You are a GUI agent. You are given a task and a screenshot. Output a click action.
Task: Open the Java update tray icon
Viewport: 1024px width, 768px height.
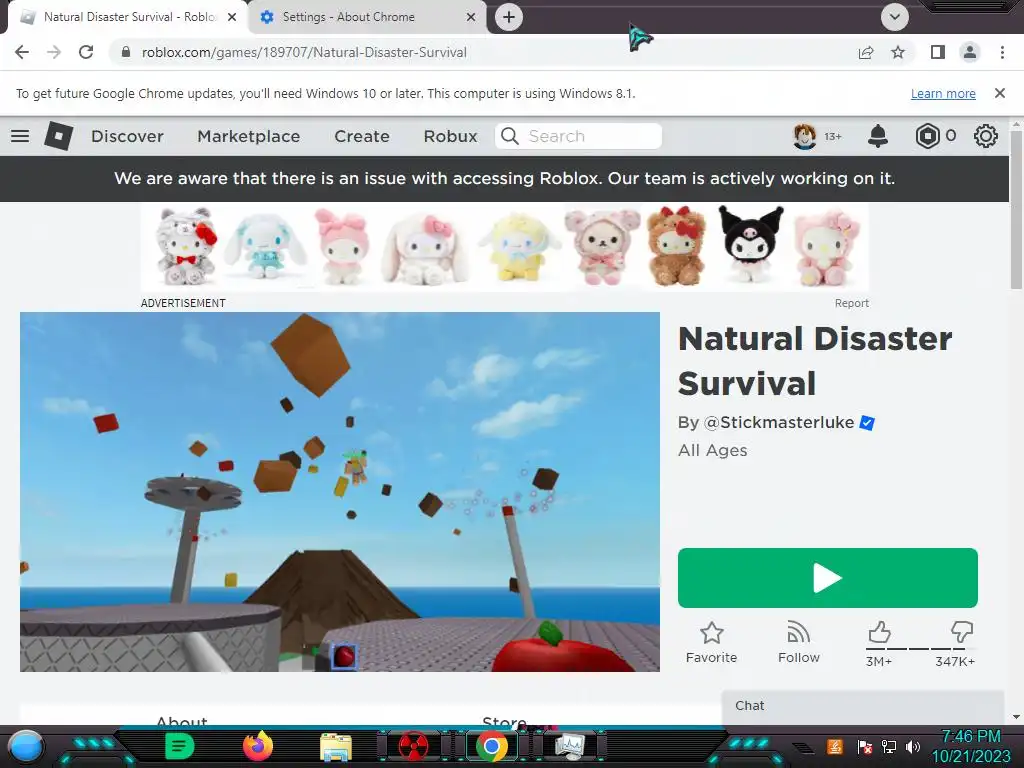click(x=835, y=746)
